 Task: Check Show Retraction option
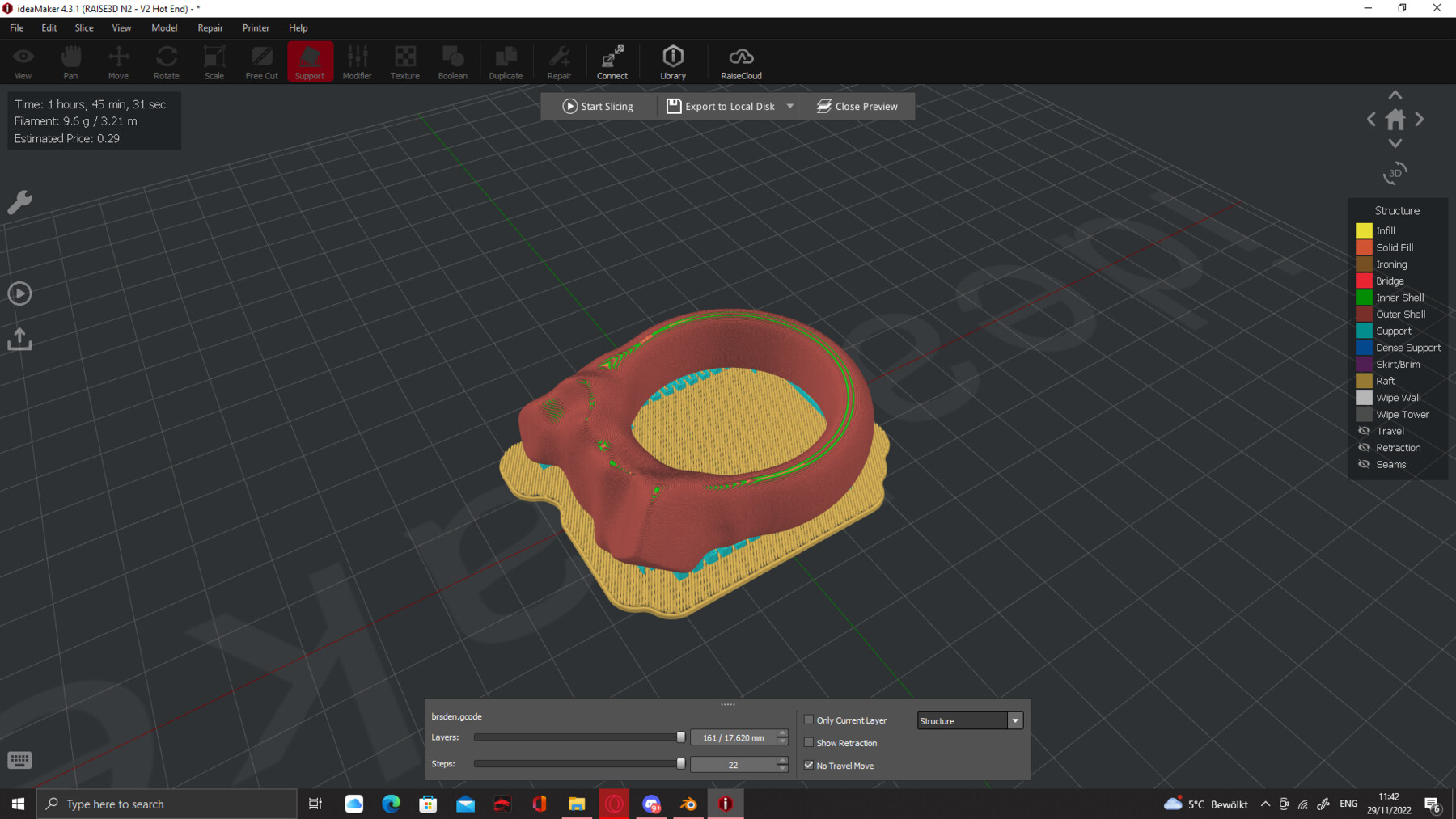pos(809,742)
